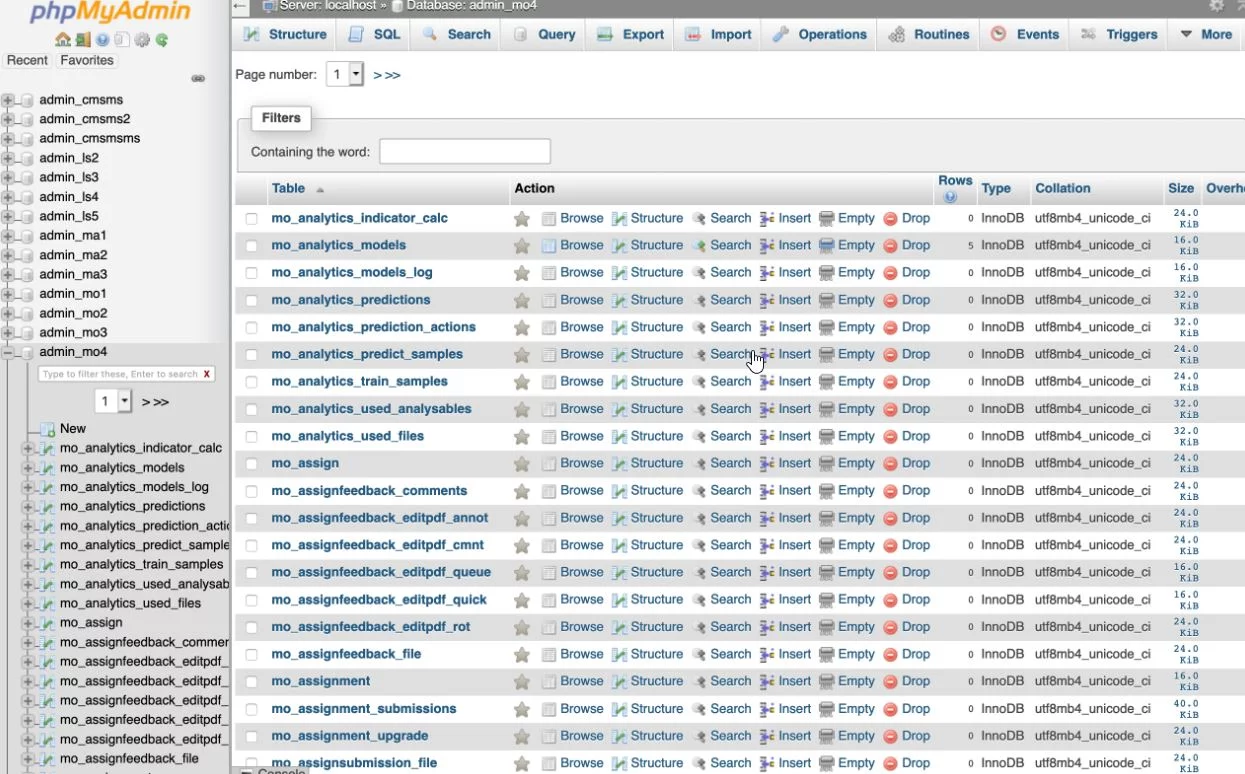
Task: Click the link-with-main-panel chain icon
Action: (x=198, y=78)
